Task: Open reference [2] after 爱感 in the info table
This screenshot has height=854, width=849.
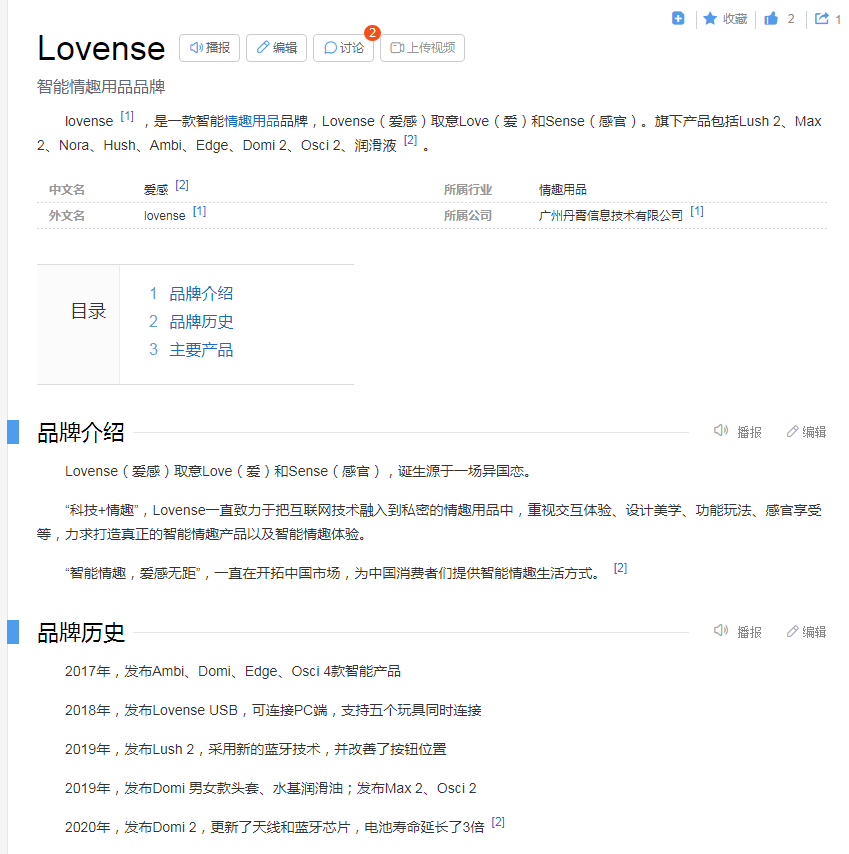Action: (182, 185)
